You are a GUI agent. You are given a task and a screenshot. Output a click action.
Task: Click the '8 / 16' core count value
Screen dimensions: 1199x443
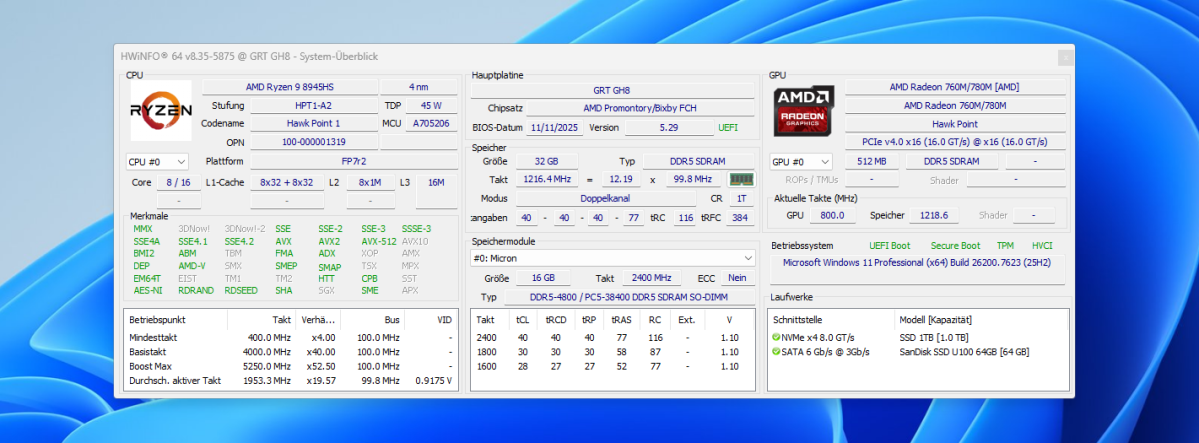pyautogui.click(x=178, y=183)
